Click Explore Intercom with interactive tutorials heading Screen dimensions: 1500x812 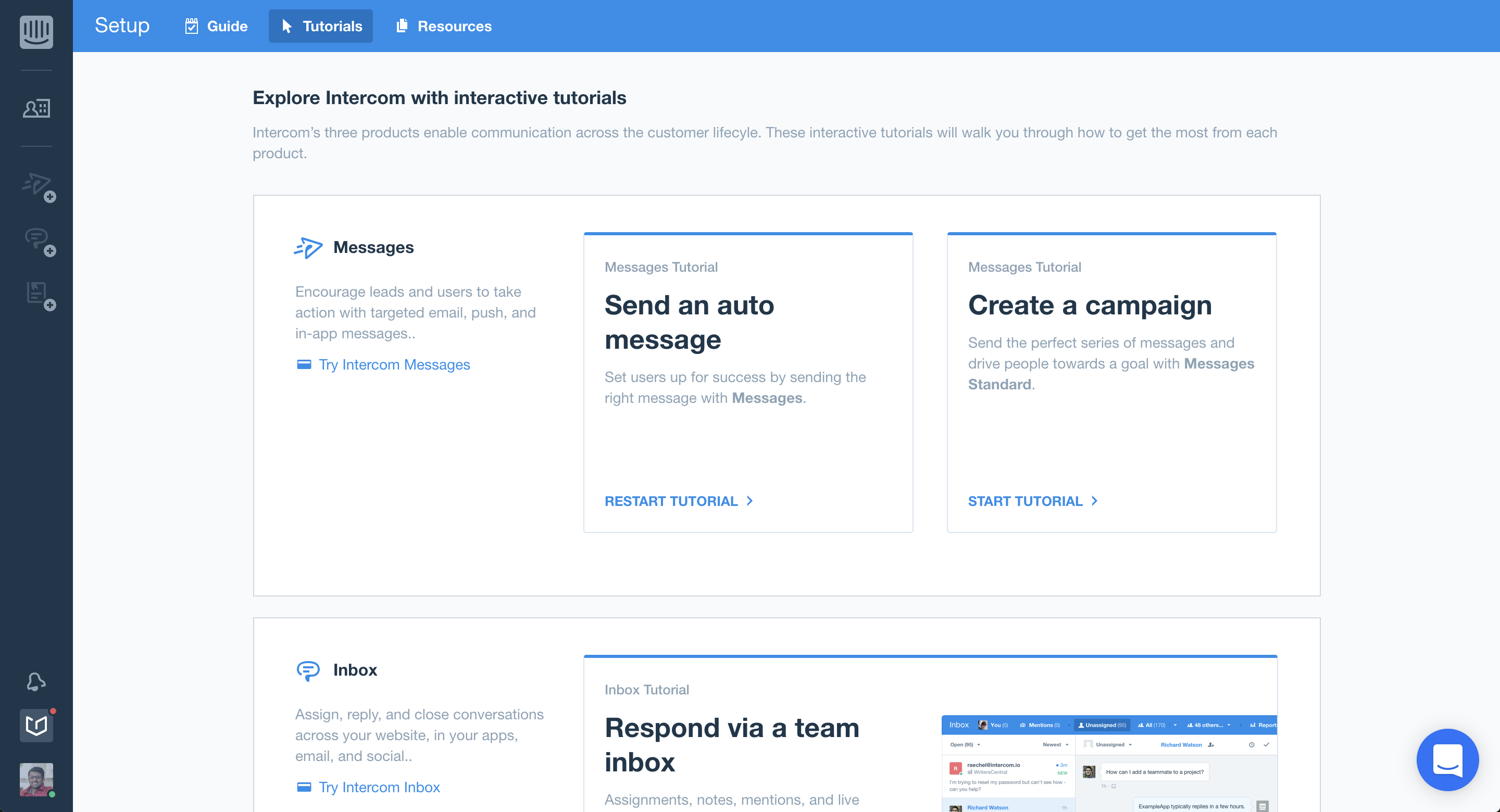(x=439, y=98)
